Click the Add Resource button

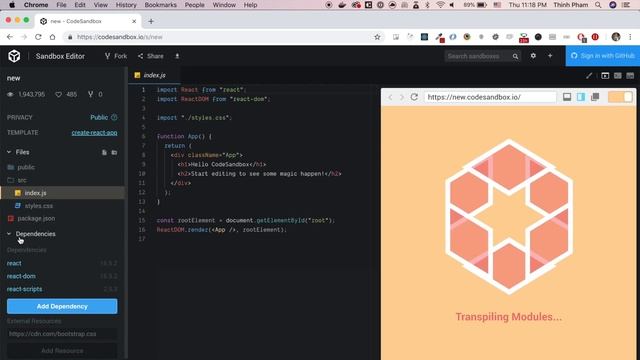[x=62, y=351]
